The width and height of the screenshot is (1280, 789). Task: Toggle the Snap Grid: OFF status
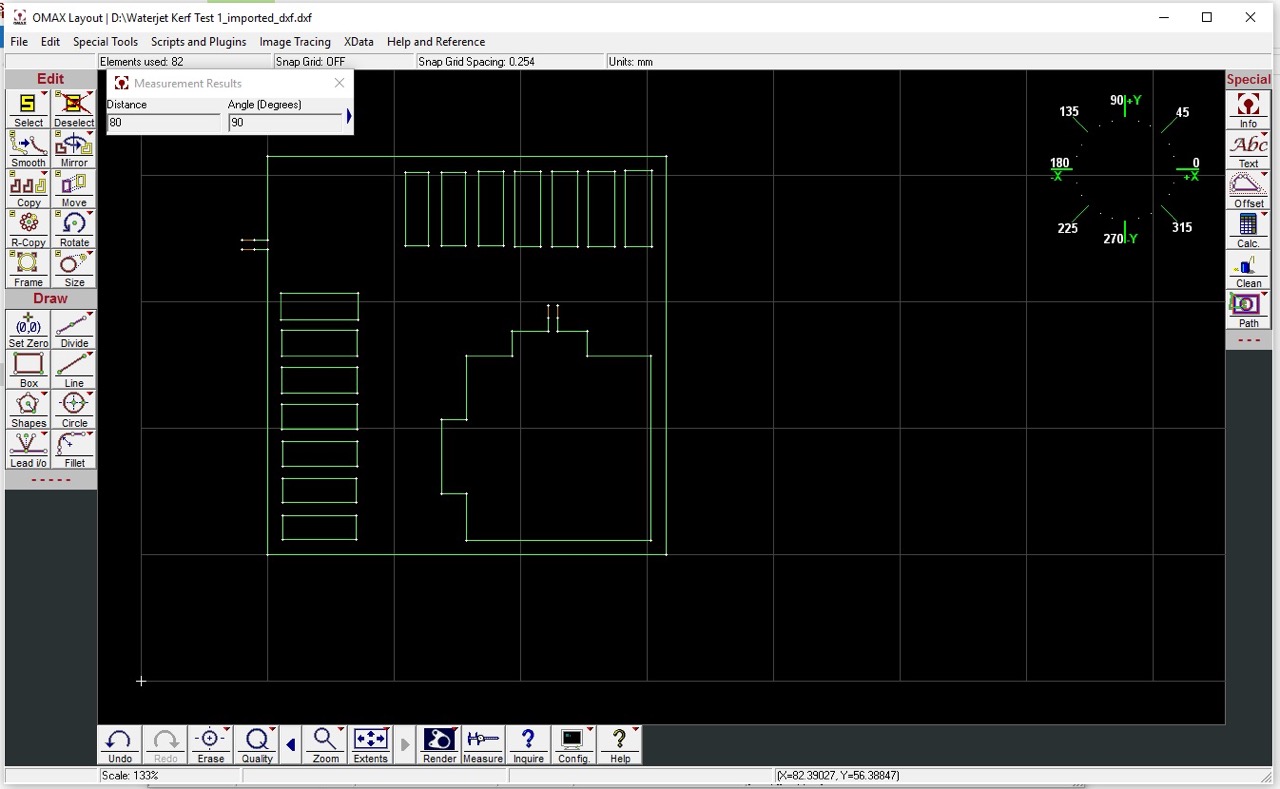pos(344,61)
